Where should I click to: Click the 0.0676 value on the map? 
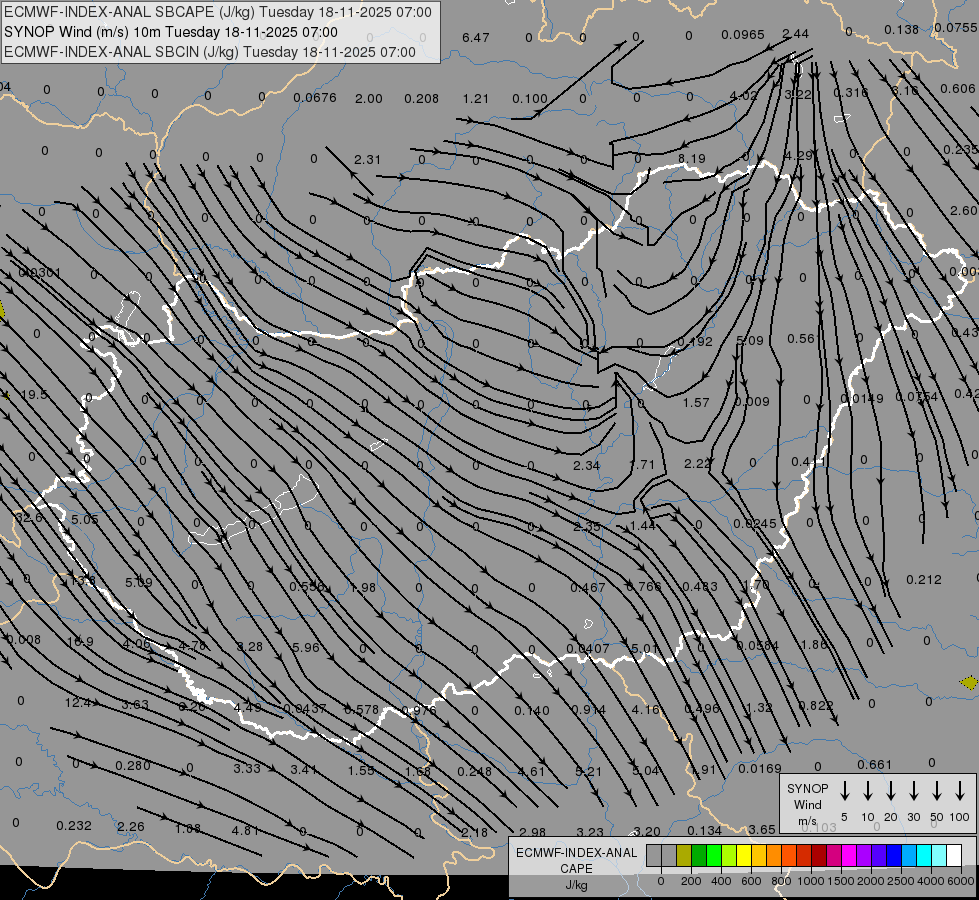tap(315, 97)
